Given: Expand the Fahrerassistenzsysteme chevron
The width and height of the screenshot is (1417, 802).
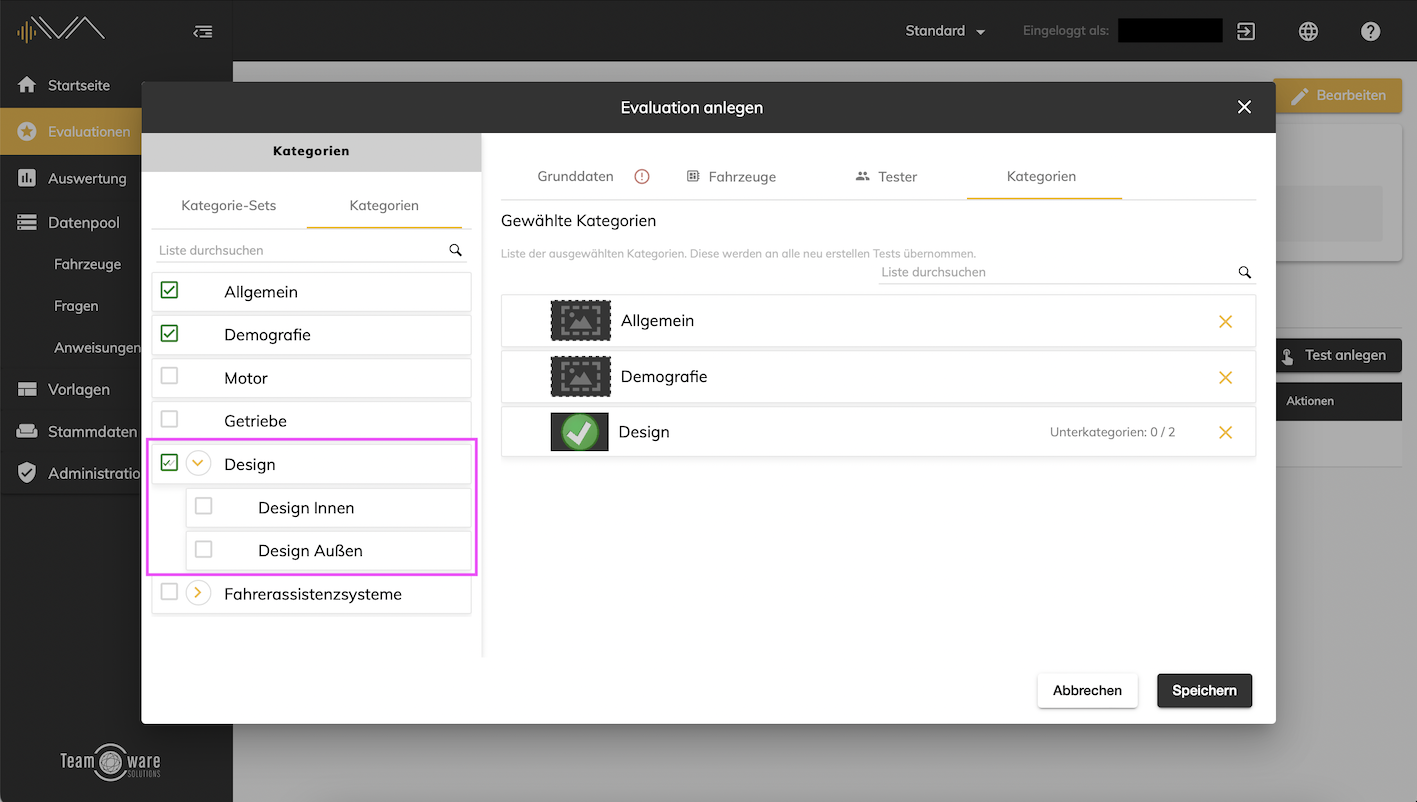Looking at the screenshot, I should tap(198, 593).
